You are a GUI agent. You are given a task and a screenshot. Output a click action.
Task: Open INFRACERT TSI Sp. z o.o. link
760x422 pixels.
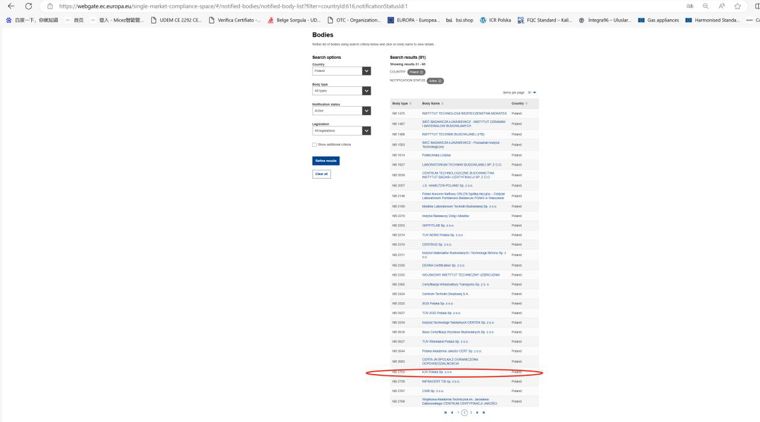[441, 382]
